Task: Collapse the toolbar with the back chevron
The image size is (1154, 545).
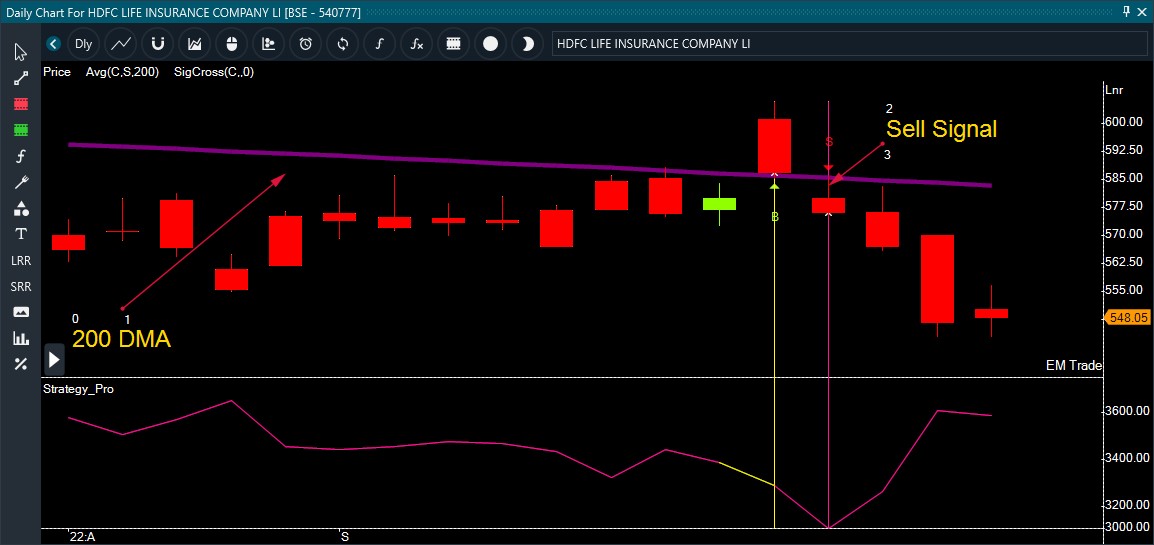Action: (53, 44)
